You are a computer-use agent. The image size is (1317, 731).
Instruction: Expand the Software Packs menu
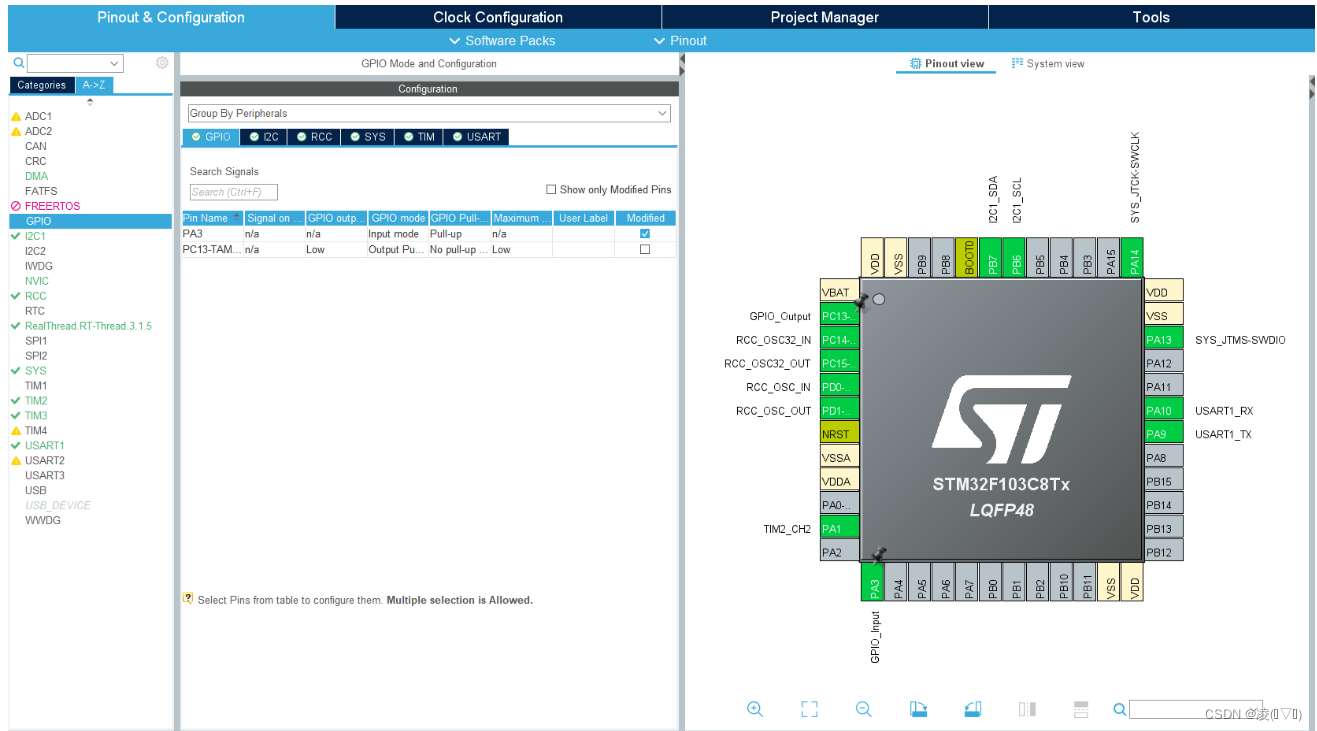point(502,41)
